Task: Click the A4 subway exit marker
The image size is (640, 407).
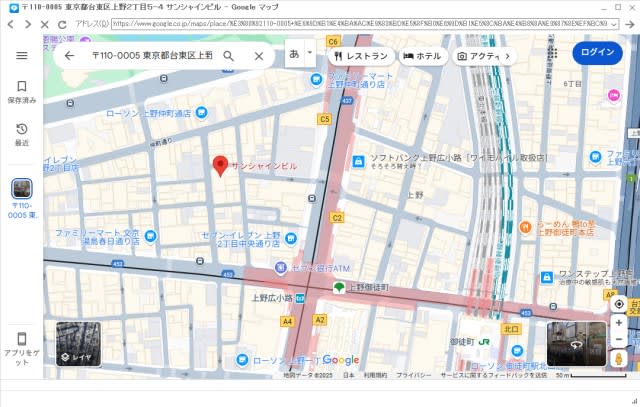Action: click(287, 321)
